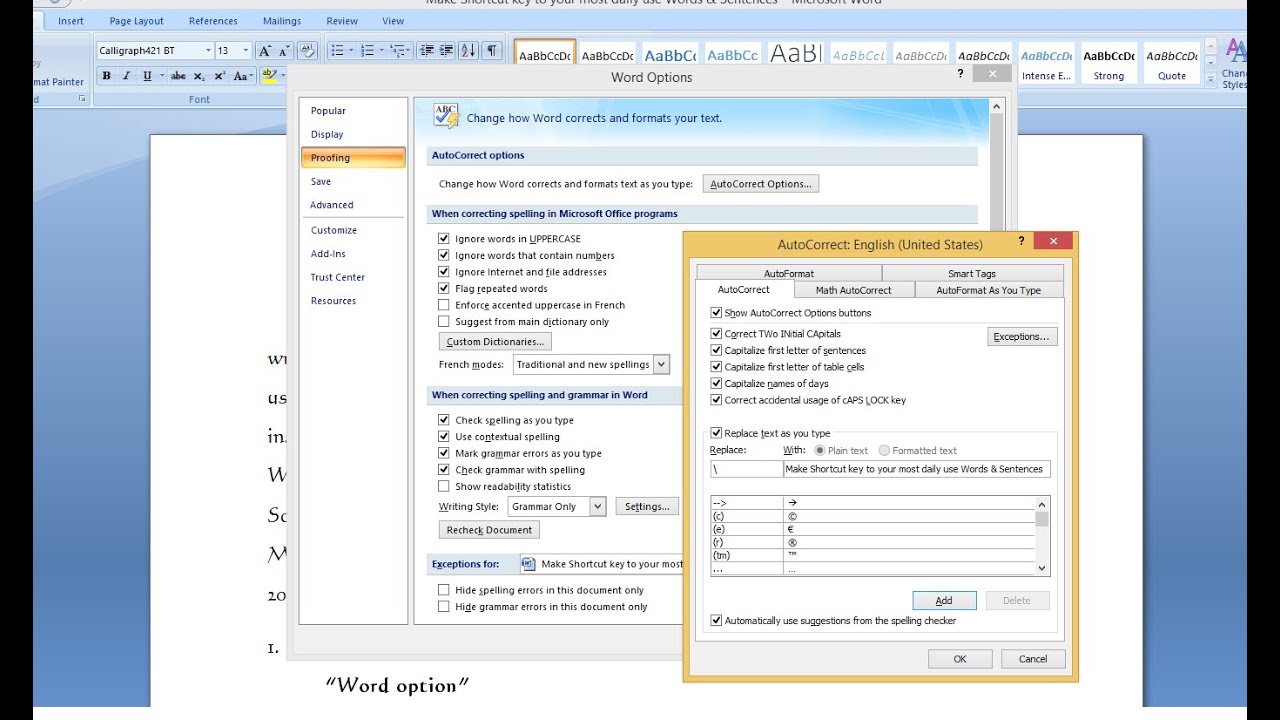
Task: Click the Grow Font icon
Action: click(x=264, y=51)
